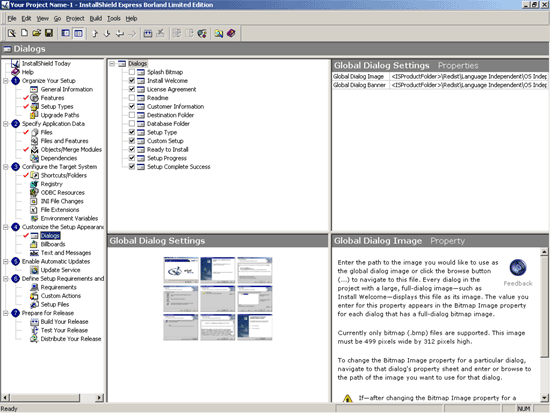Viewport: 550px width, 413px height.
Task: Collapse Specify Application Data section
Action: coord(6,124)
